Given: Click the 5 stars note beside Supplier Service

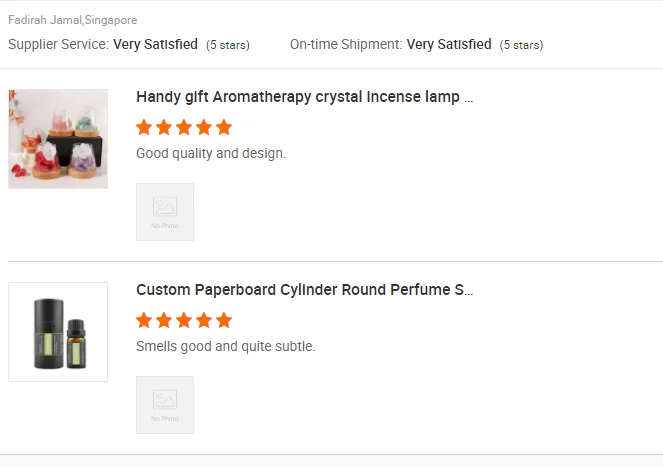Looking at the screenshot, I should (x=228, y=45).
